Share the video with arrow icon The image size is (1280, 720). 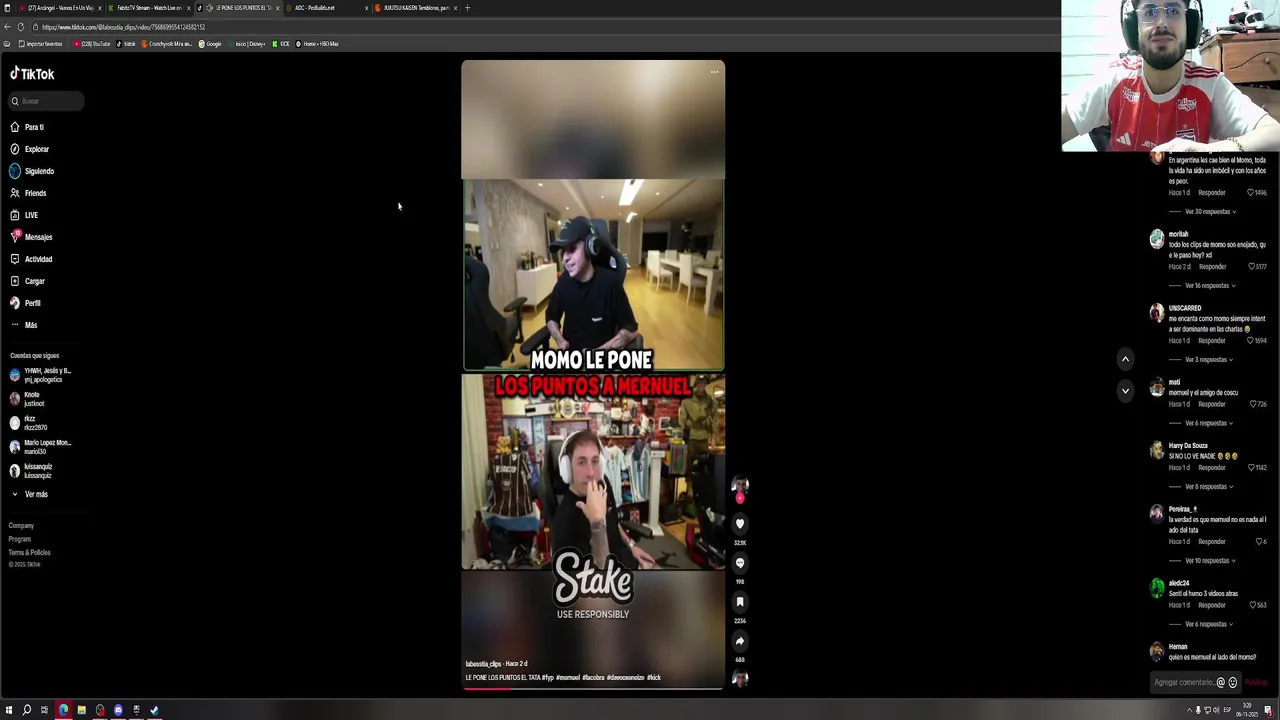click(x=740, y=641)
